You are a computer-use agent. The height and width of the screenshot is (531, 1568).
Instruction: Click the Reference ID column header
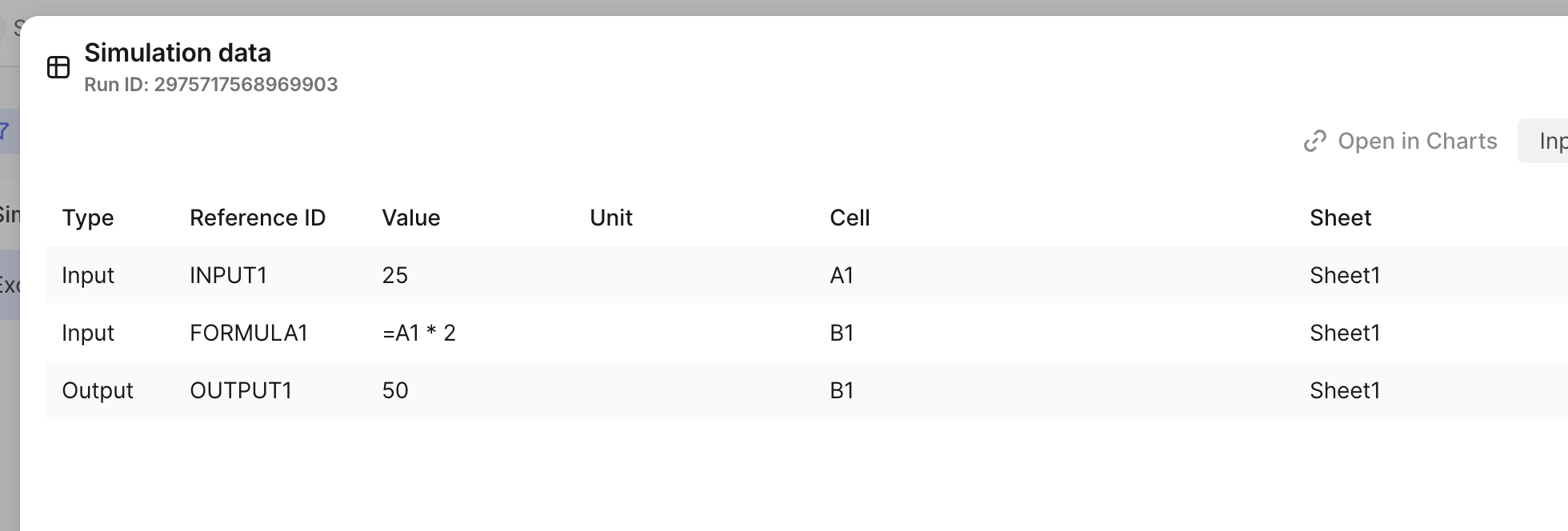(258, 218)
